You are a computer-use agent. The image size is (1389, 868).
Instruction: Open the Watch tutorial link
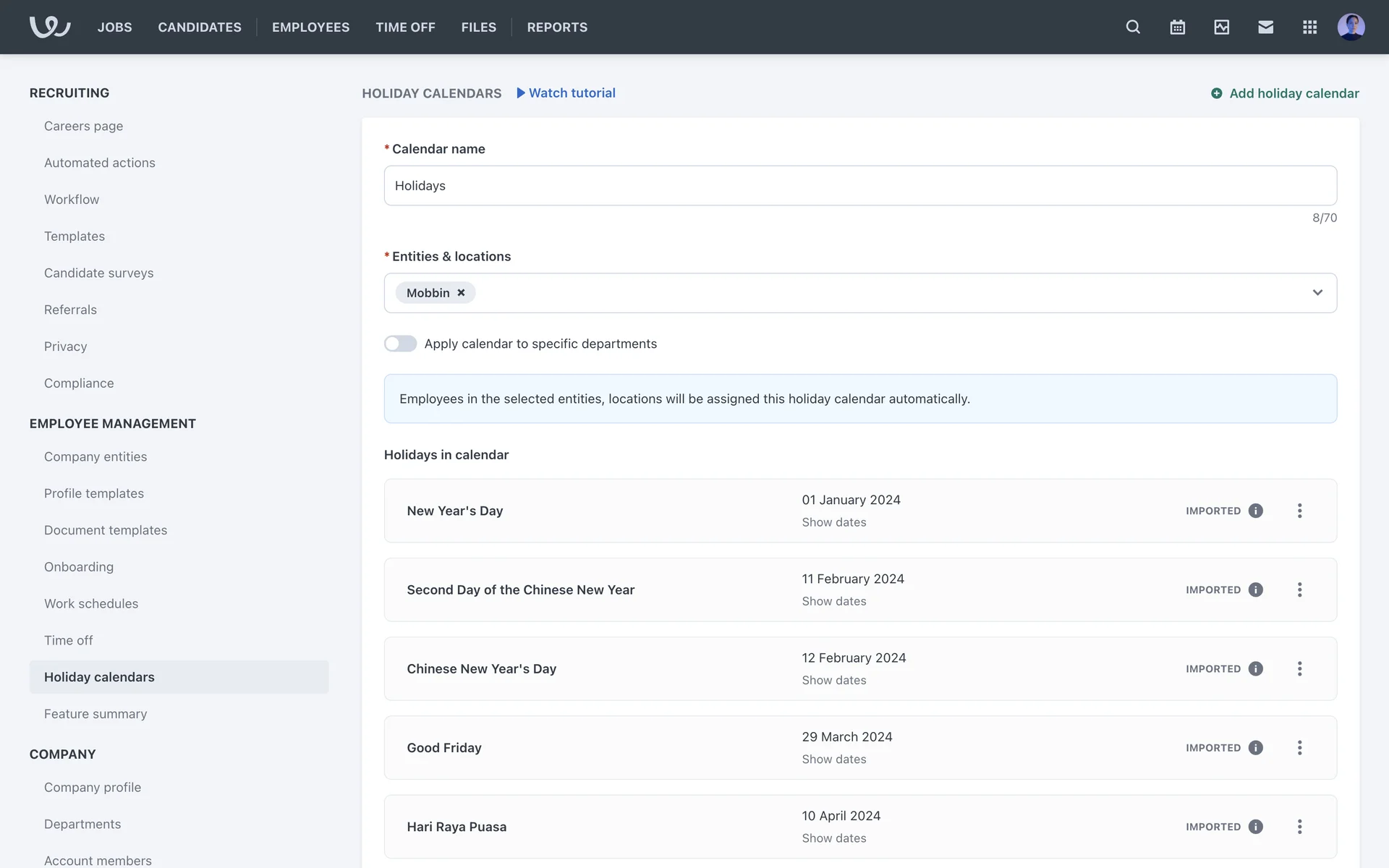pos(566,93)
